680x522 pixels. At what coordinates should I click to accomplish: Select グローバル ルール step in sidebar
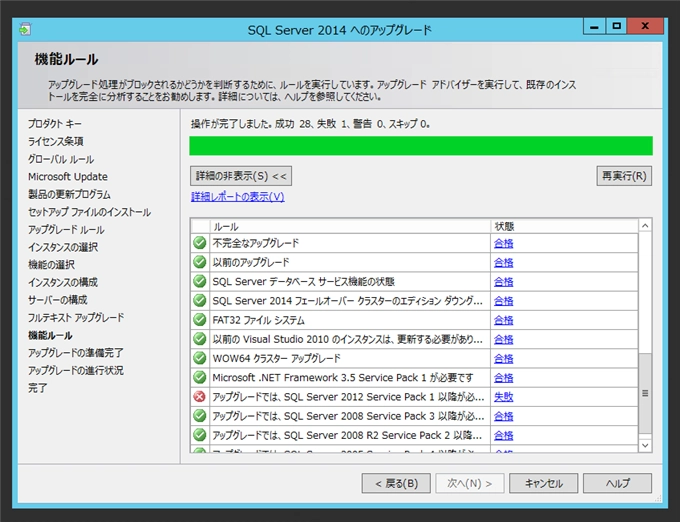point(61,159)
